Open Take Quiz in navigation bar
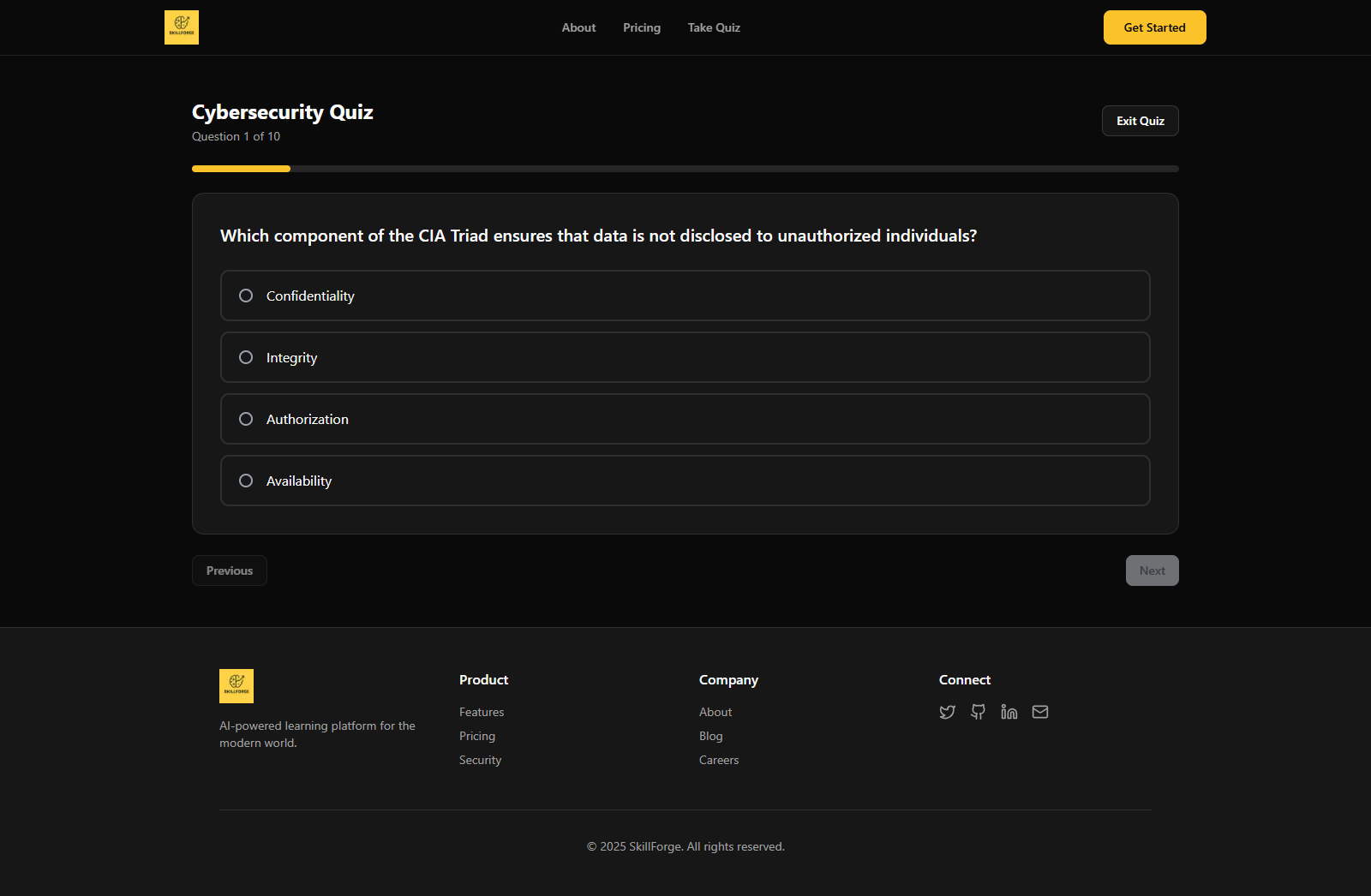Image resolution: width=1371 pixels, height=896 pixels. 714,27
